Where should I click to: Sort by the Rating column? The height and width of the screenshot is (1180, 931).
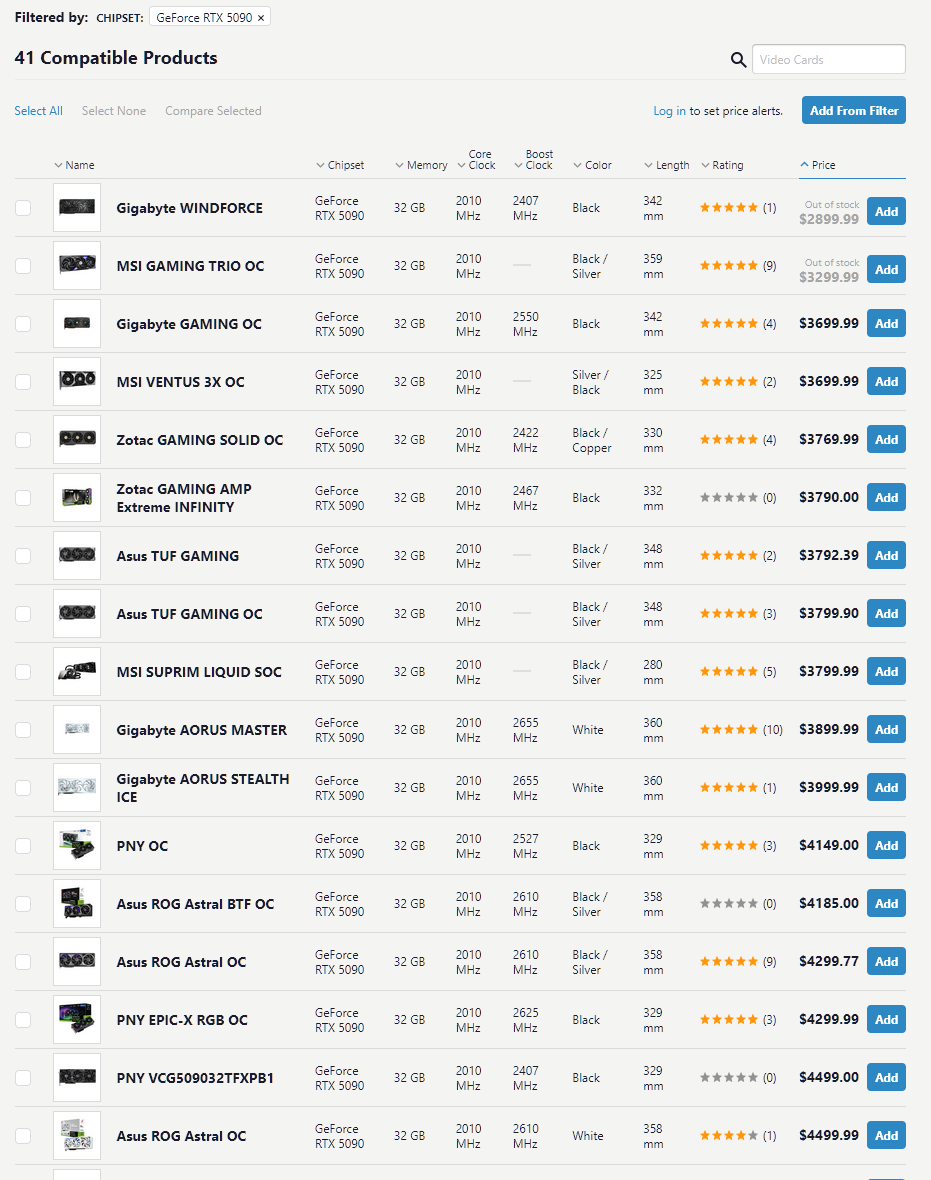pyautogui.click(x=723, y=165)
